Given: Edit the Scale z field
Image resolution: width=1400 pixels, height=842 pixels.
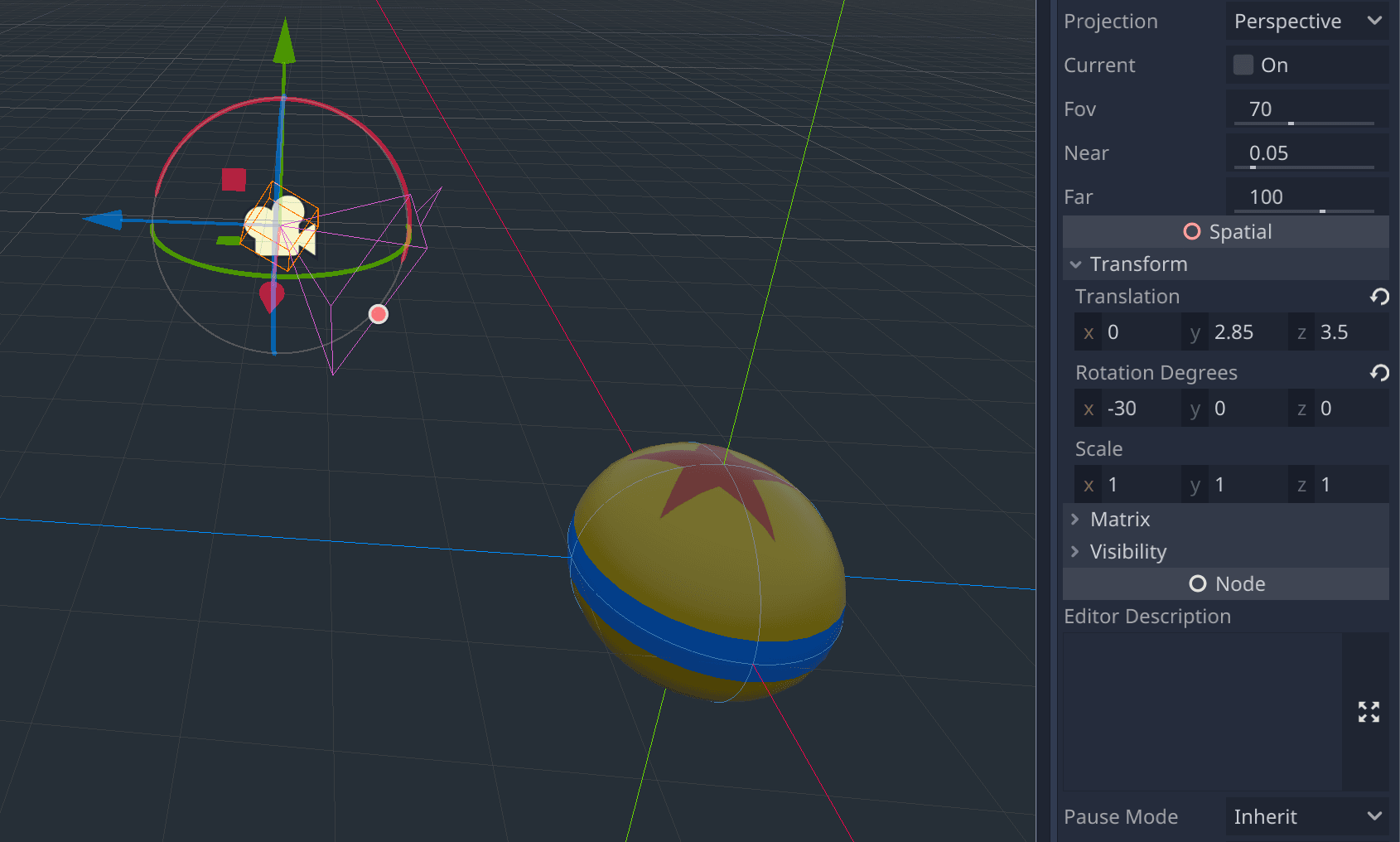Looking at the screenshot, I should point(1340,485).
